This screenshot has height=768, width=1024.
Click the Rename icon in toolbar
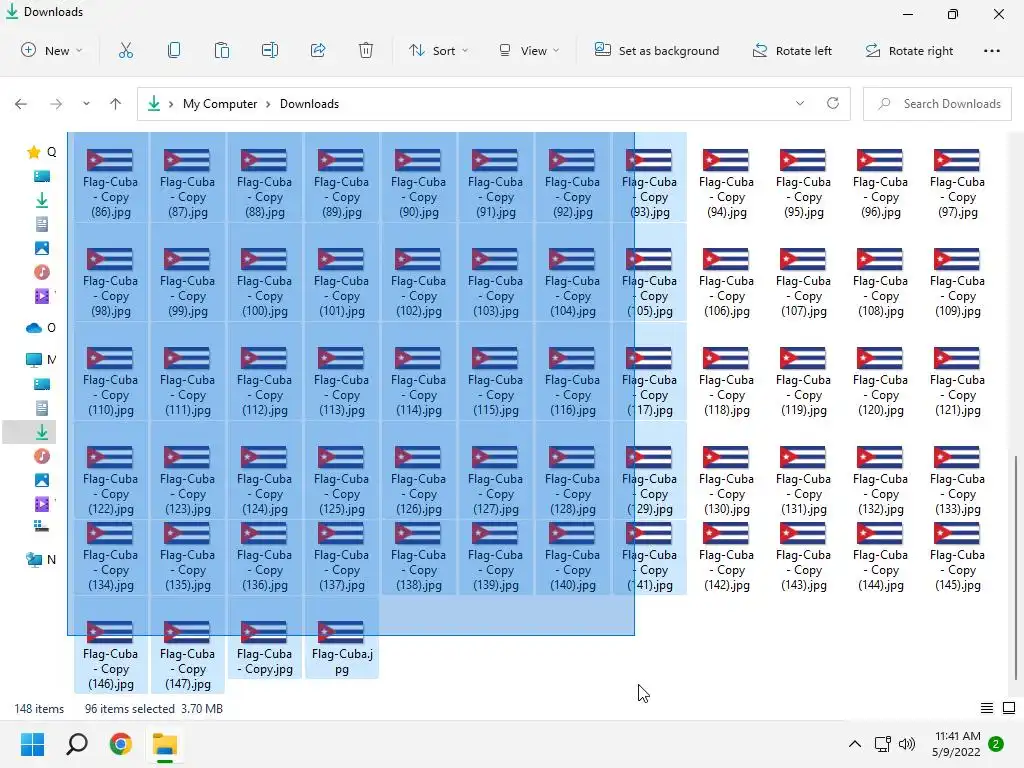[x=270, y=50]
